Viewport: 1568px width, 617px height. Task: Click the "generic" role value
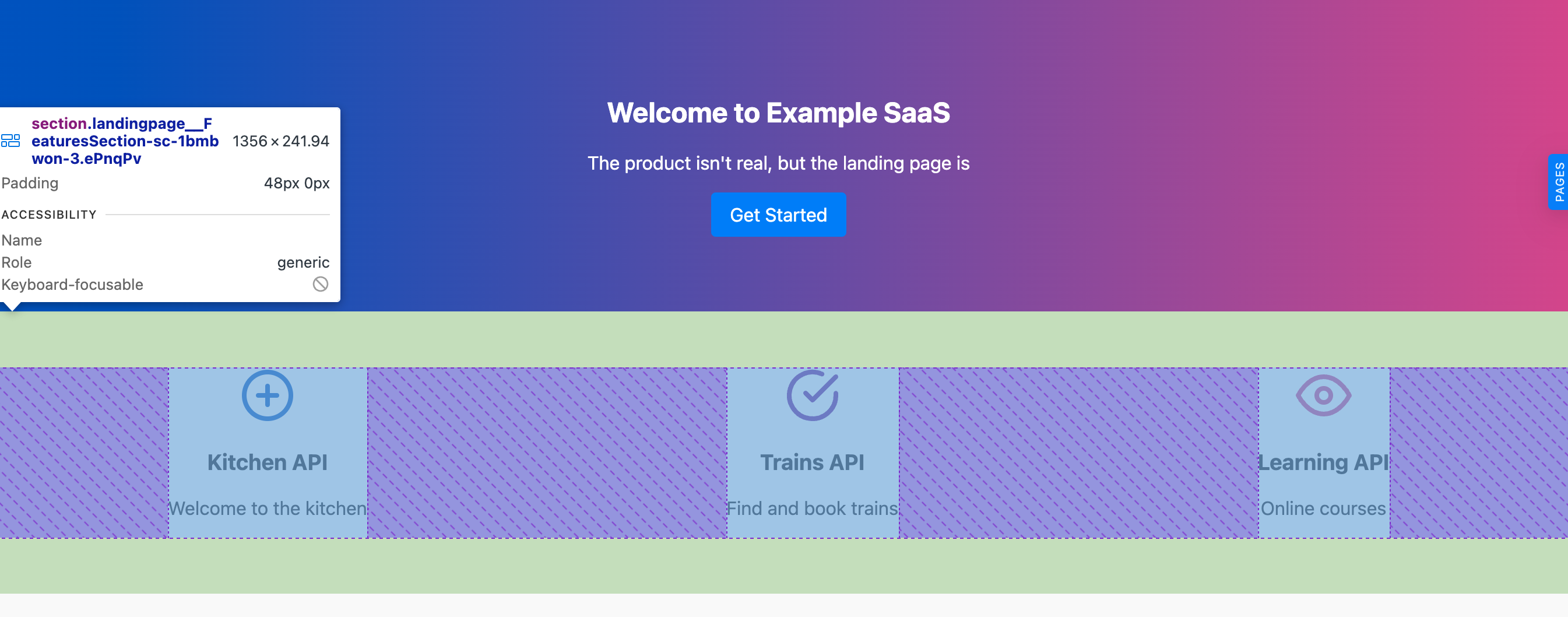tap(303, 262)
